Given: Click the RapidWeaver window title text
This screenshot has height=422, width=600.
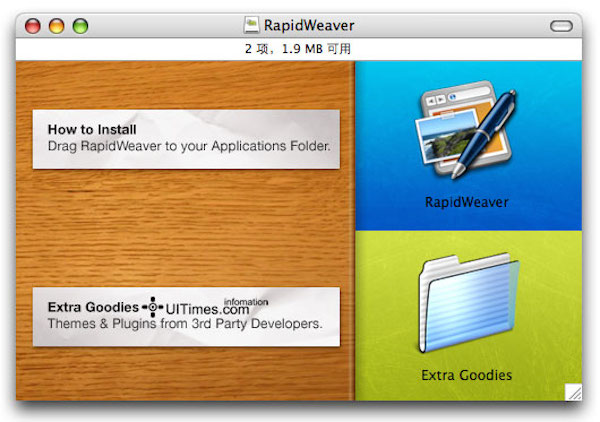Looking at the screenshot, I should coord(309,26).
